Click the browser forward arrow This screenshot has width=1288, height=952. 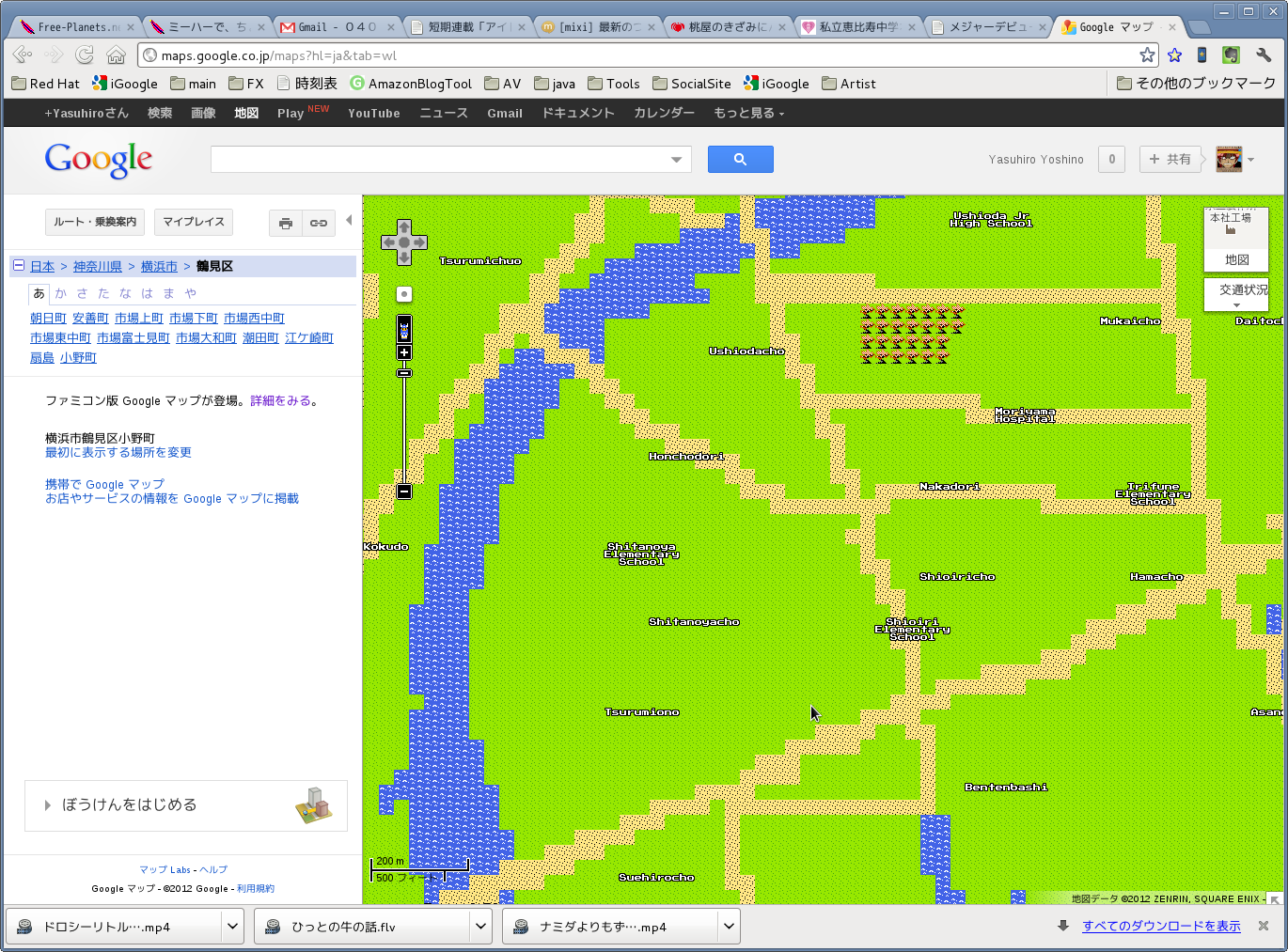pyautogui.click(x=54, y=55)
